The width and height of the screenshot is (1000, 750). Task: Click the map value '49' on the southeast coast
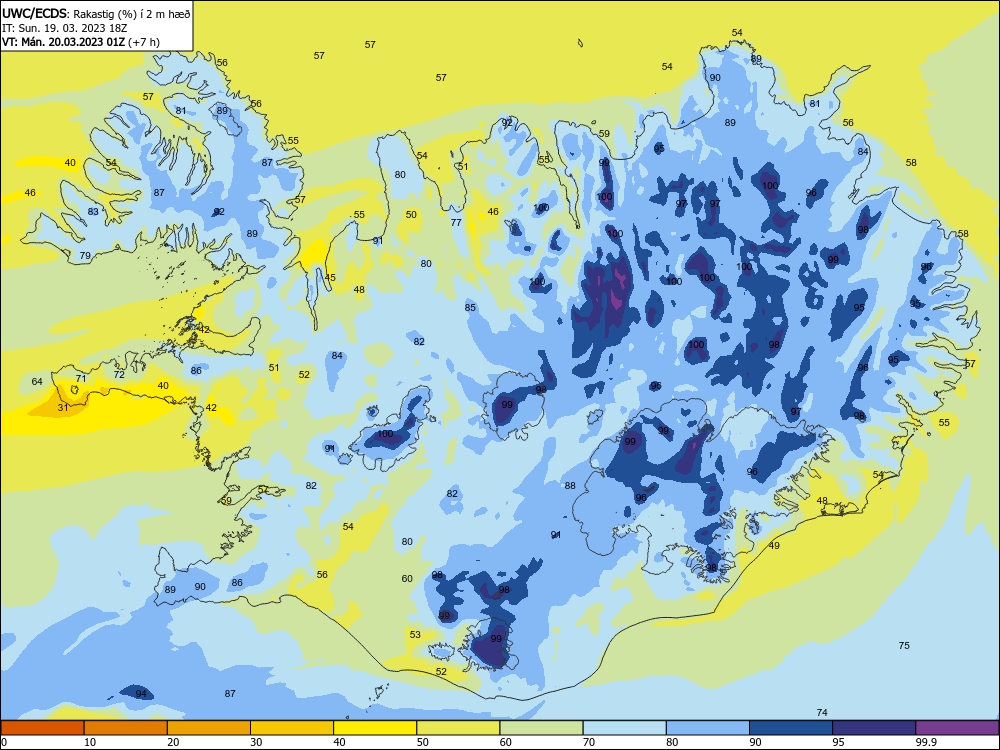click(x=774, y=545)
